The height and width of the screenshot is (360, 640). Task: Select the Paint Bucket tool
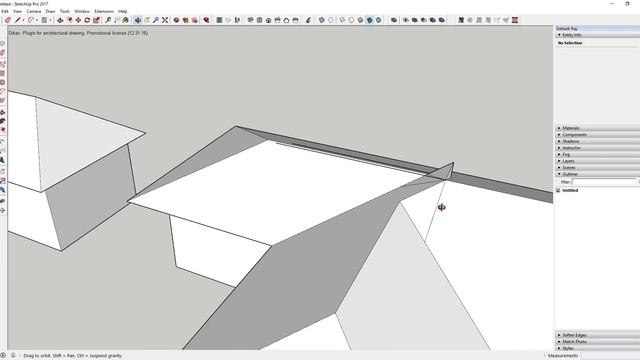[126, 20]
